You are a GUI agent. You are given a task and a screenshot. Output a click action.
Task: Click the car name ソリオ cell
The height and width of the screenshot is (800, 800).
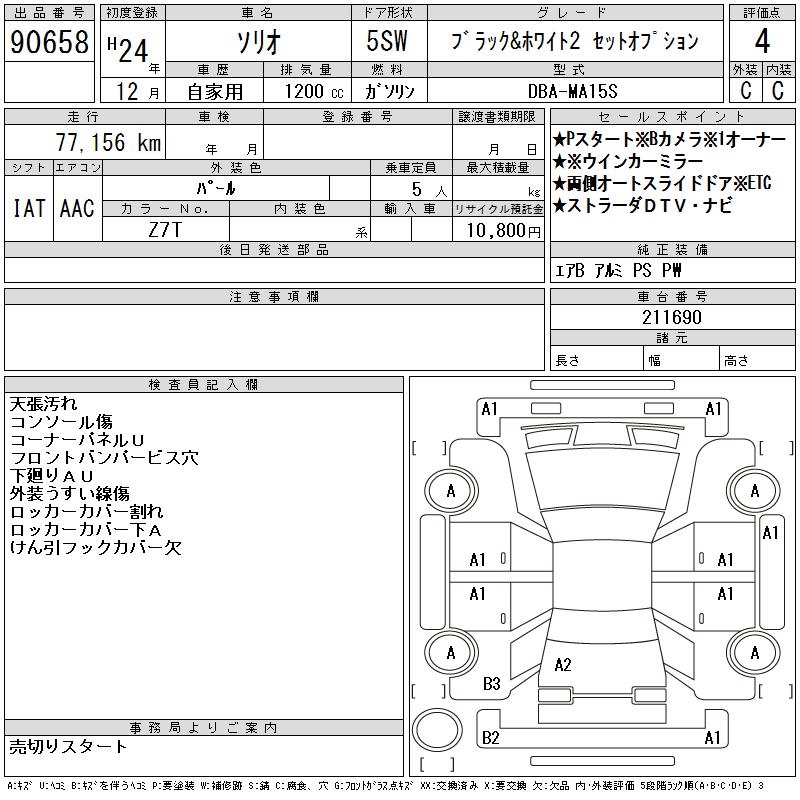pyautogui.click(x=258, y=41)
